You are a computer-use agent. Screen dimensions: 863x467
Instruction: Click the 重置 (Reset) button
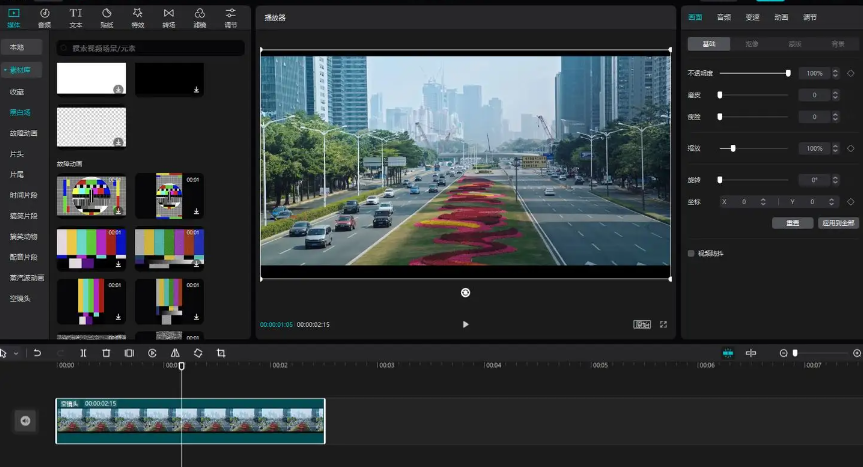(x=793, y=223)
